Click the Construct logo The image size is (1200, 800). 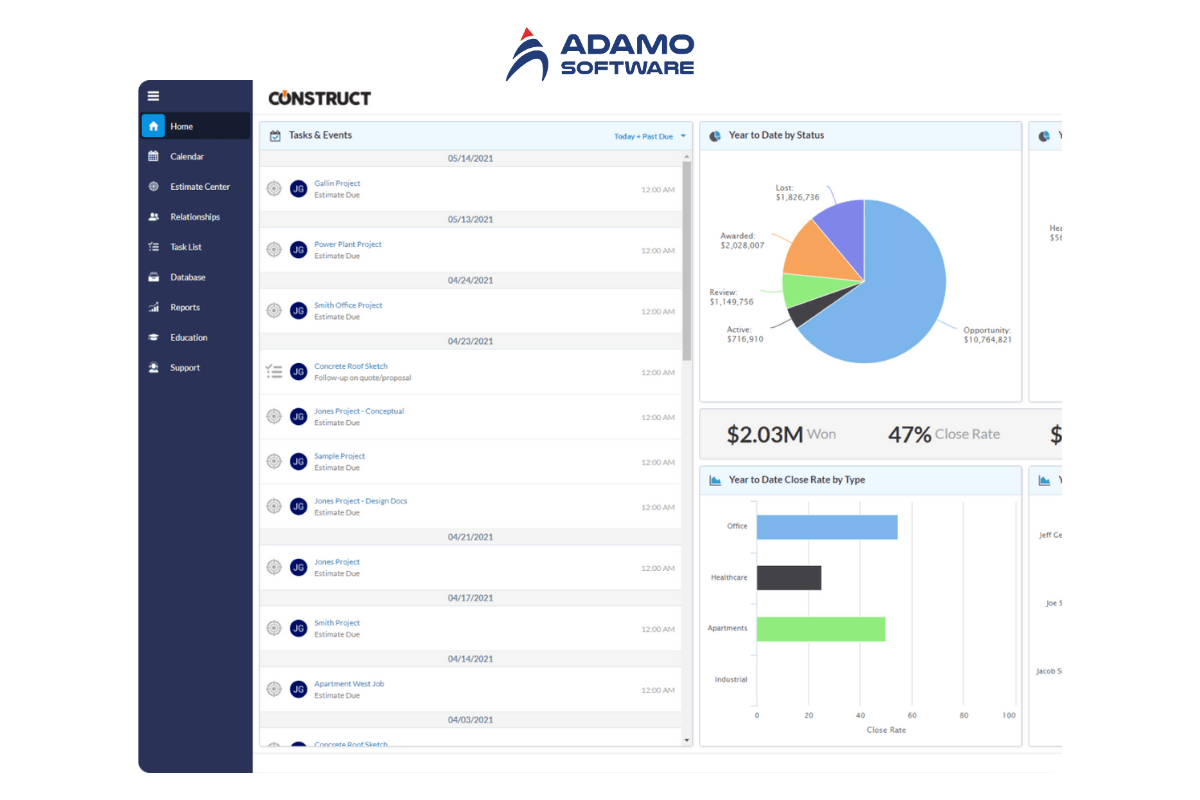319,98
